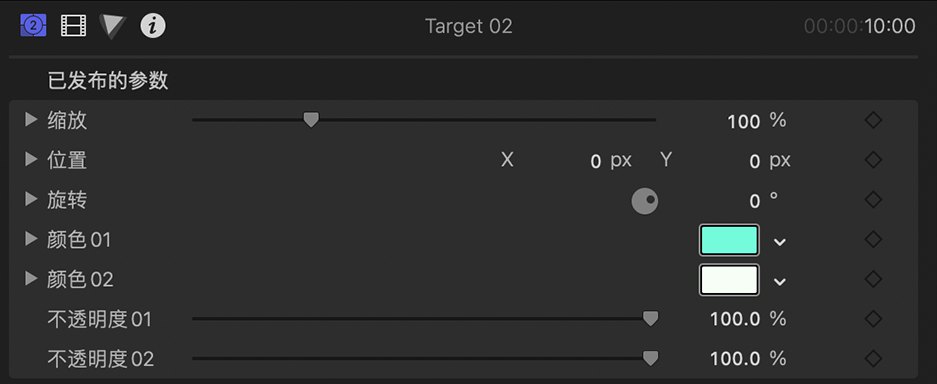Viewport: 937px width, 384px height.
Task: Expand the 位置 disclosure triangle
Action: coord(31,159)
